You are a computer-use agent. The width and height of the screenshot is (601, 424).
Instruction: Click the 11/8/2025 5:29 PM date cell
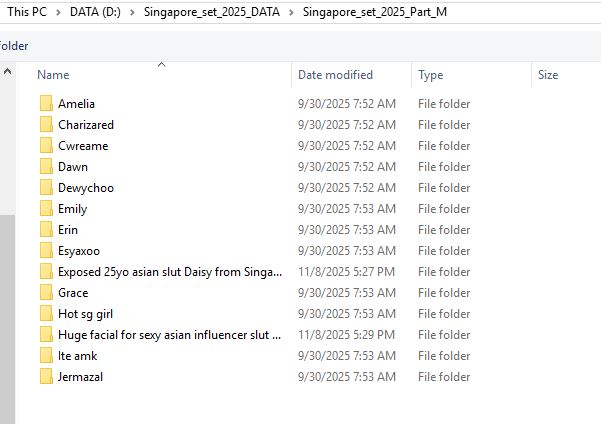(346, 335)
